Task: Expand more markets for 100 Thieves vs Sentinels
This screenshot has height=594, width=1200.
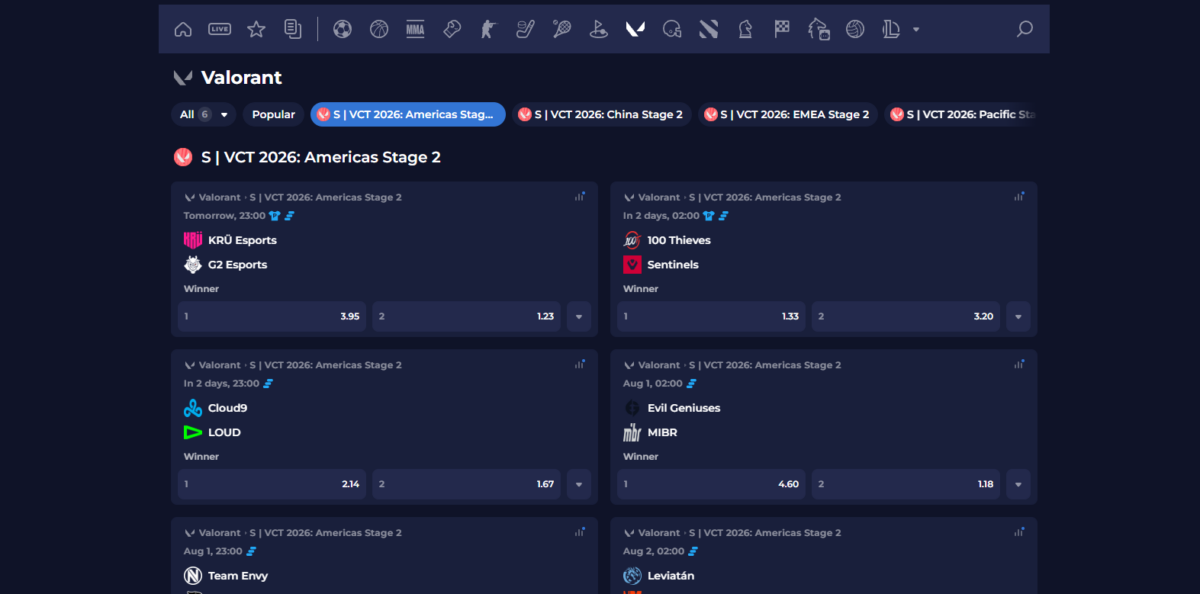Action: coord(1018,317)
